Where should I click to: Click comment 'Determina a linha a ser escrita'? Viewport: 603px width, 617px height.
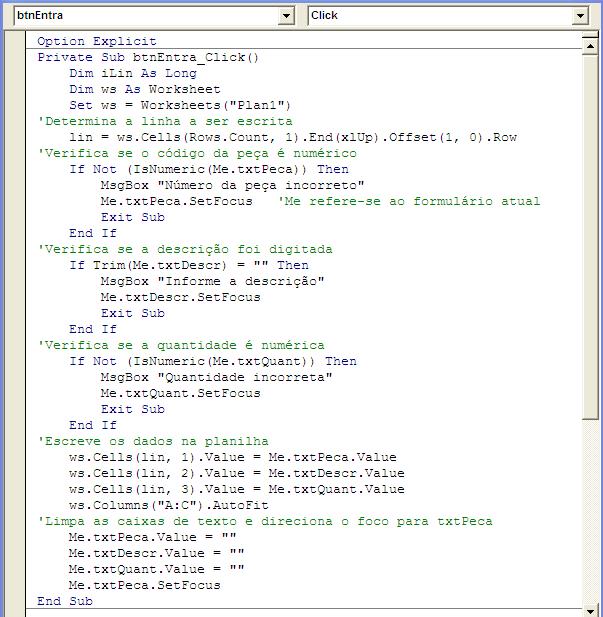(x=165, y=121)
